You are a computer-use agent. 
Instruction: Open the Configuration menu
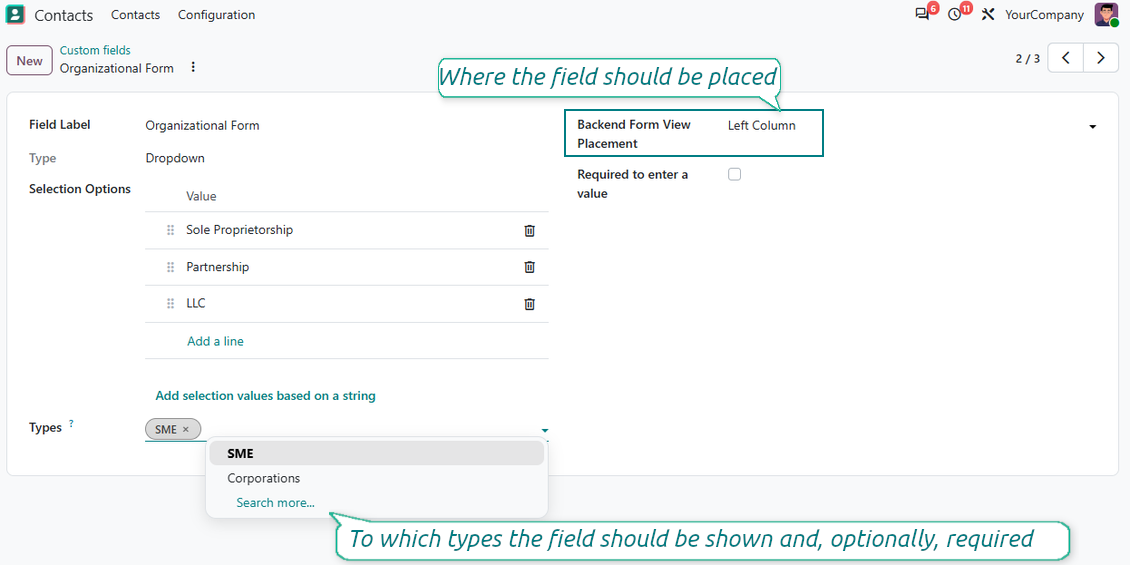216,14
